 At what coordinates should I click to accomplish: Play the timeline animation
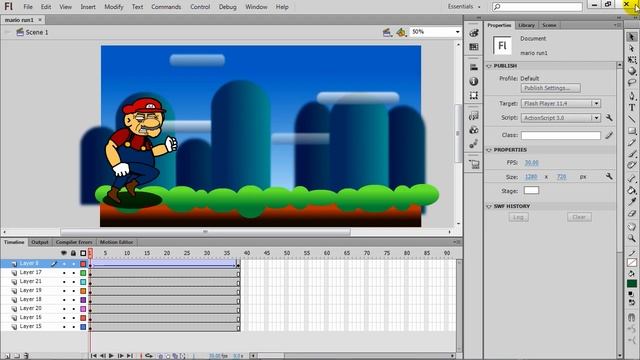pos(111,356)
